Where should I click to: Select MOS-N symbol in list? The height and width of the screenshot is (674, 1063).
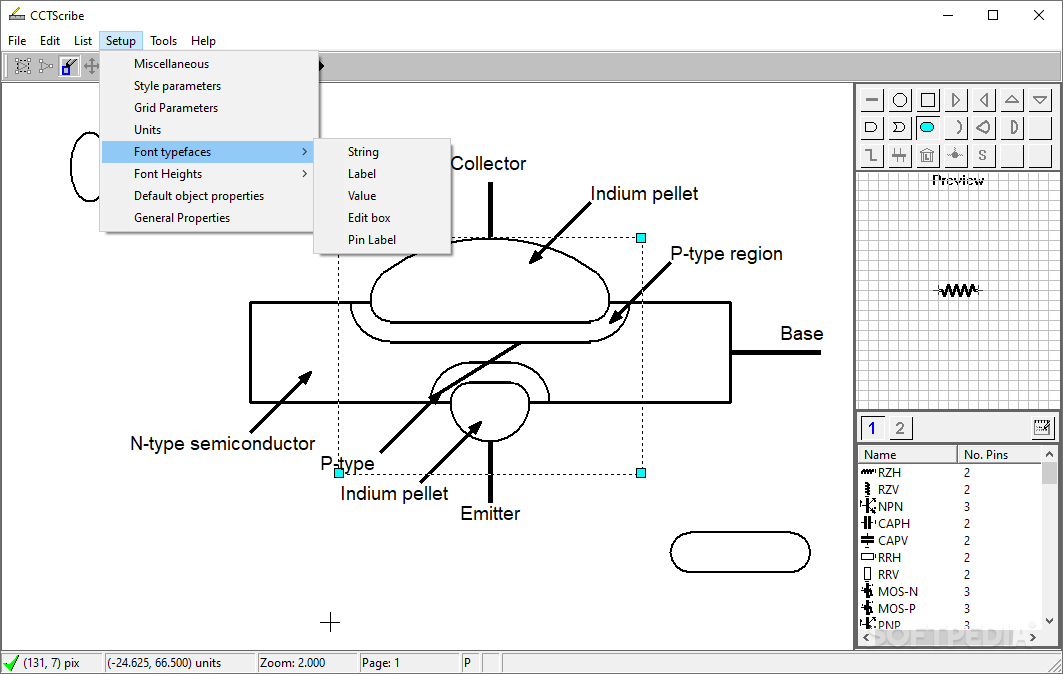(x=950, y=591)
